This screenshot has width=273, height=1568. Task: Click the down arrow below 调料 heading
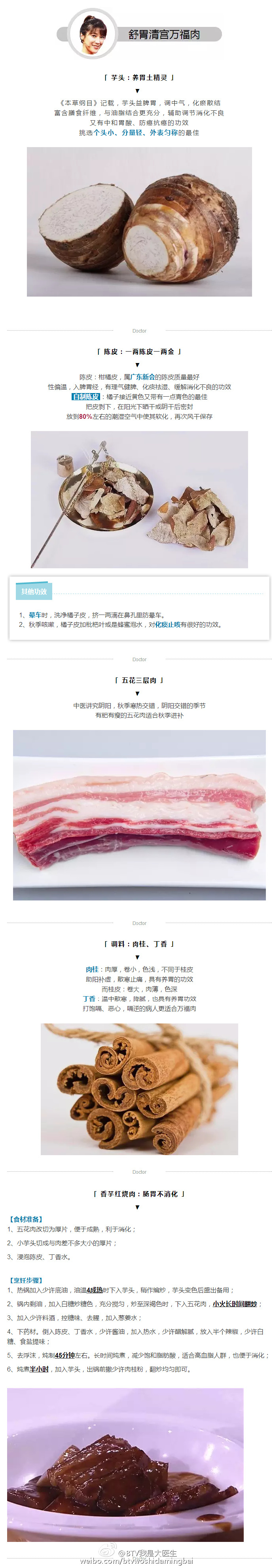point(137,957)
